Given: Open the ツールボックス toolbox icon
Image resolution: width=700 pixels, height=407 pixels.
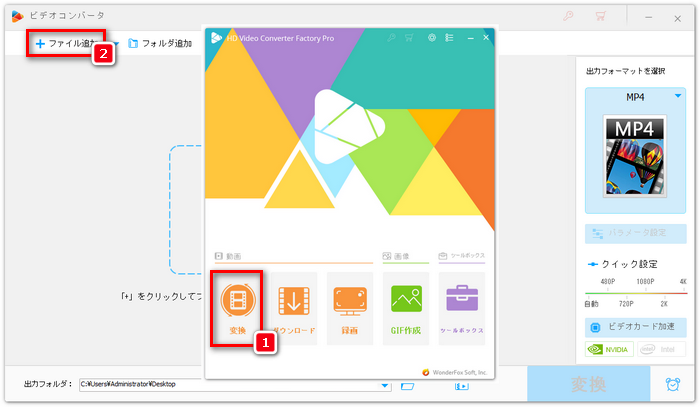Looking at the screenshot, I should point(462,304).
